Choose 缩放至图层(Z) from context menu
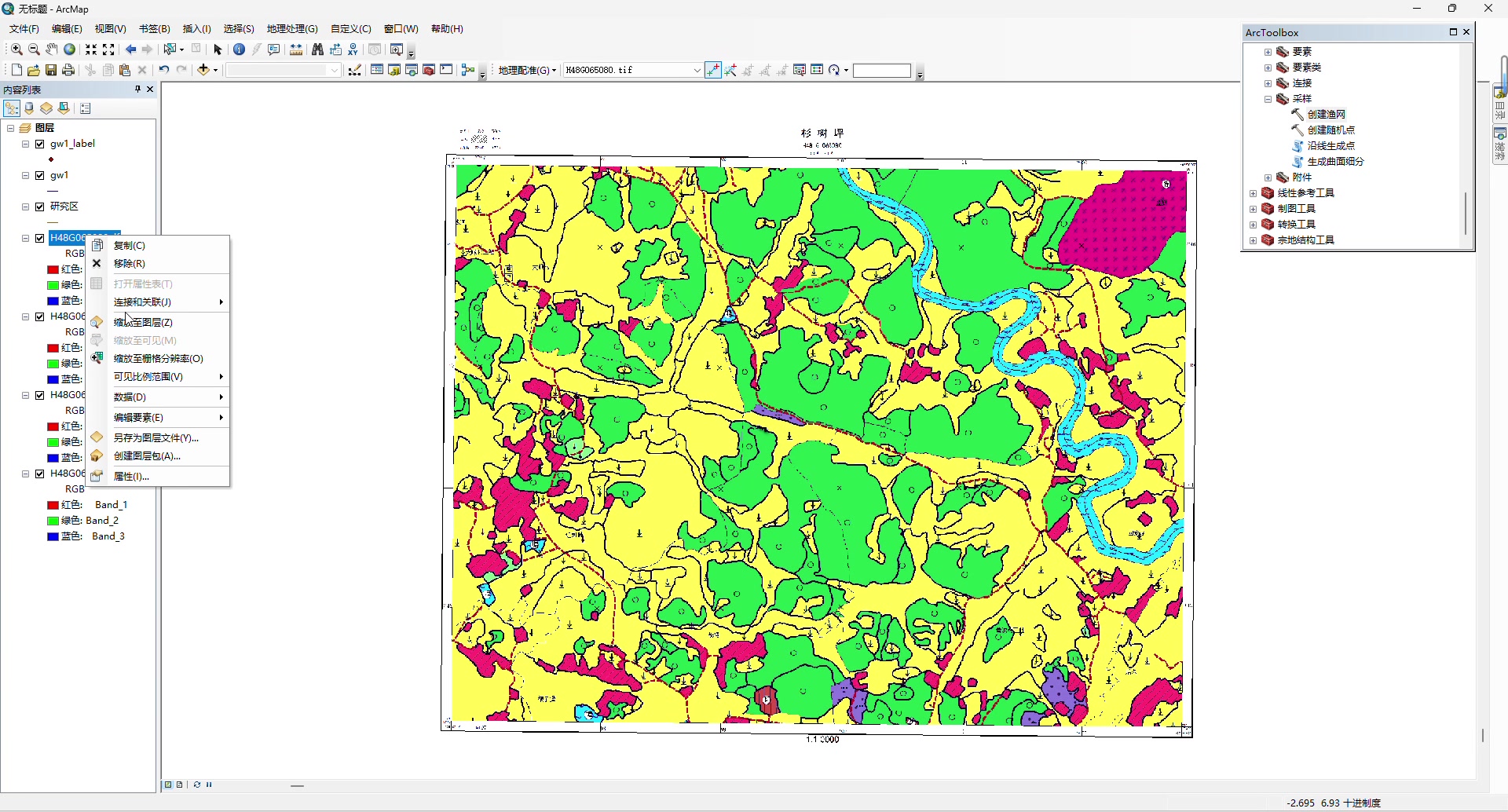 [x=143, y=322]
